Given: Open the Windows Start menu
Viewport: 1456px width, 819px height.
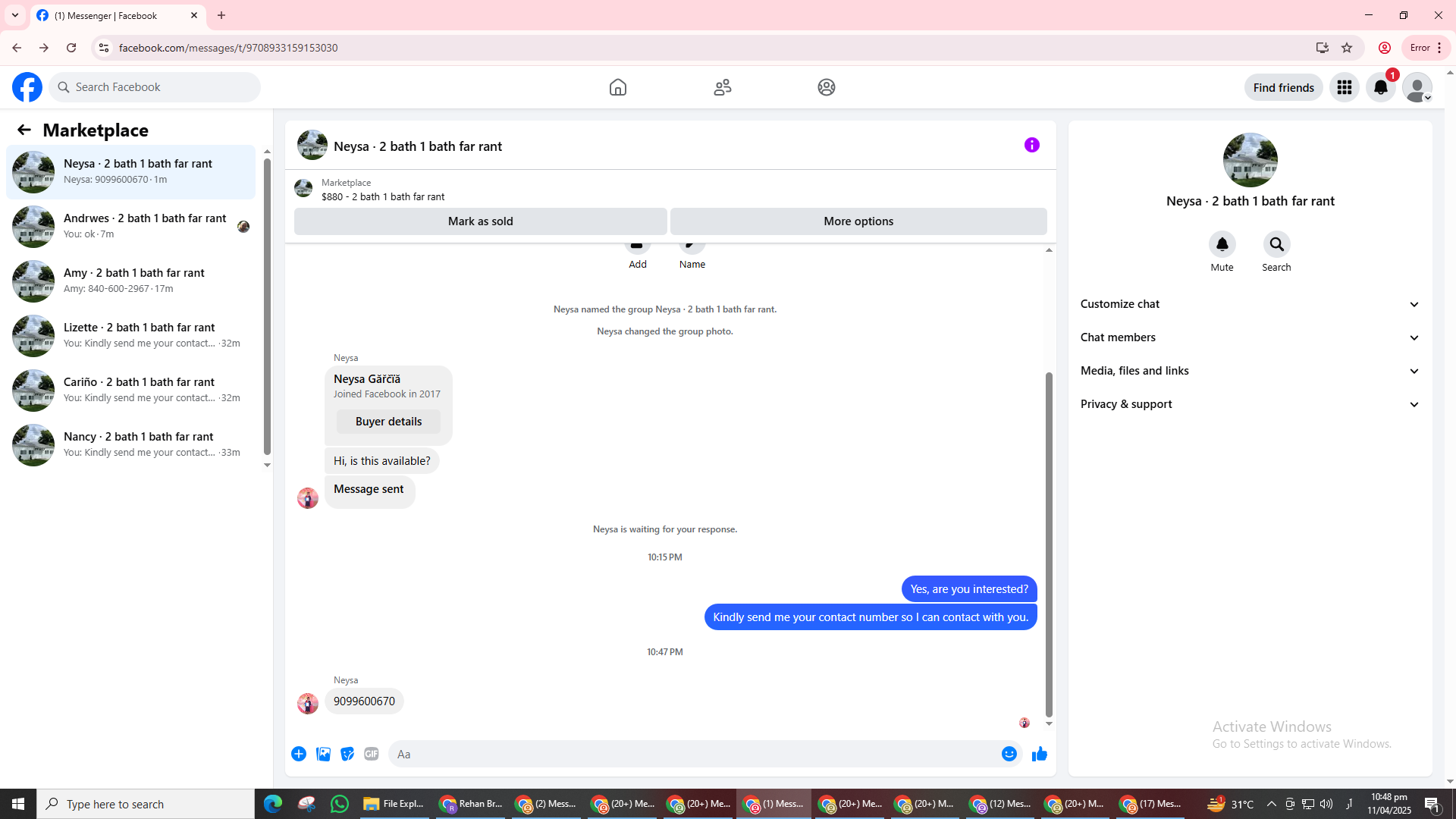Looking at the screenshot, I should [18, 804].
